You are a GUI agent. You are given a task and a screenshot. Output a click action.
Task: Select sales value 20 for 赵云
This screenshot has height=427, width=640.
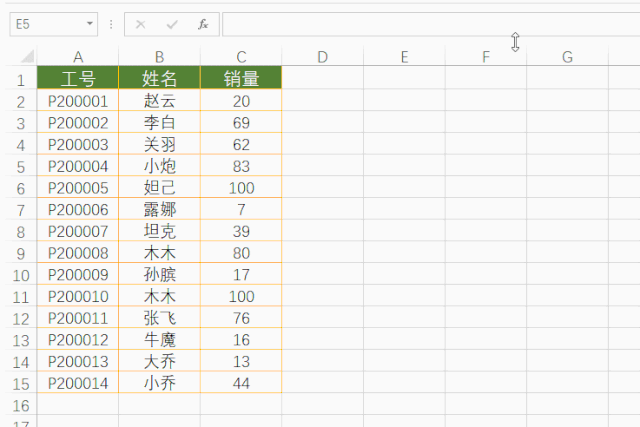point(241,100)
